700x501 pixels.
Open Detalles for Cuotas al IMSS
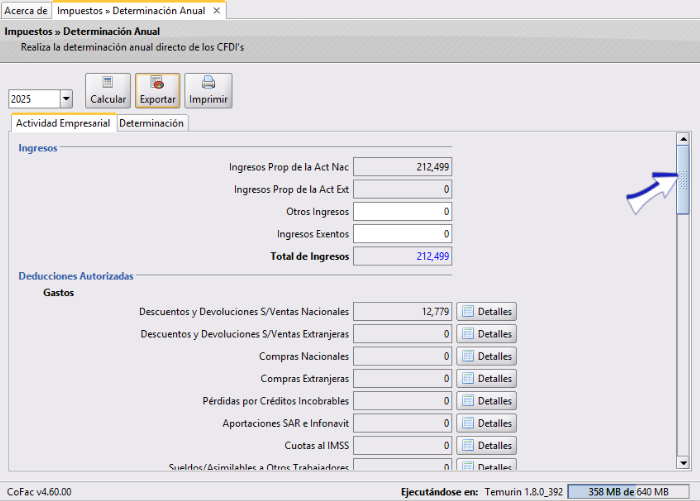tap(486, 446)
